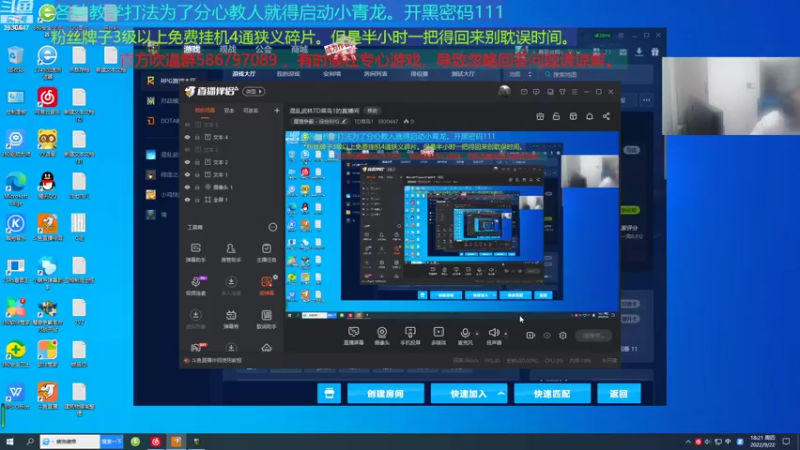Hide the 文本 4 source layer

point(187,137)
